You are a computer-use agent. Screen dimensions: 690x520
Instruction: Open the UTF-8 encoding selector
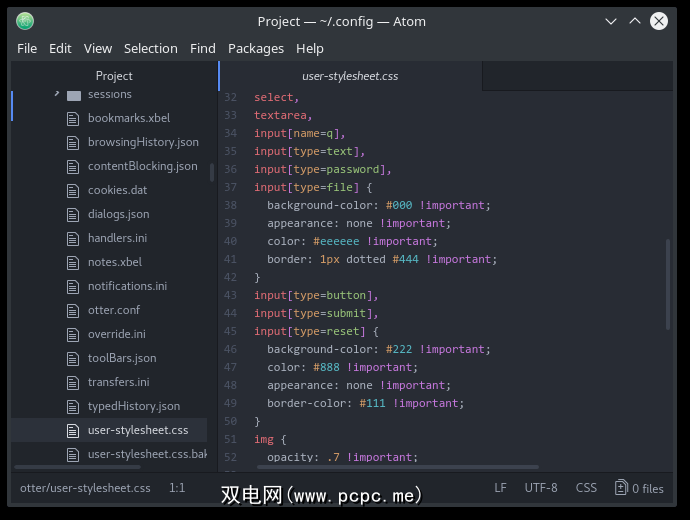pyautogui.click(x=541, y=488)
